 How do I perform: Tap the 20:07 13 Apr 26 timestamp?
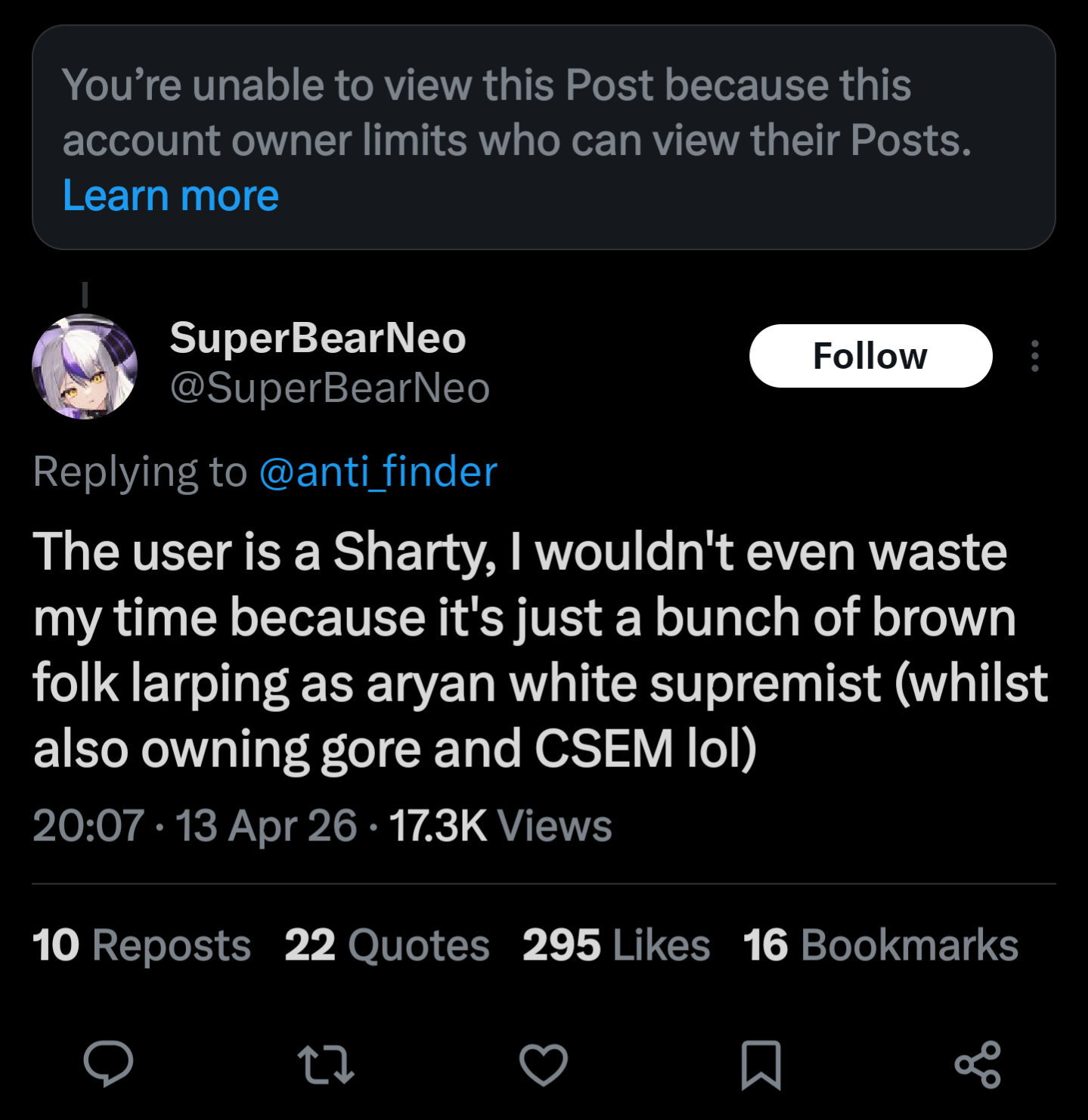pyautogui.click(x=194, y=825)
